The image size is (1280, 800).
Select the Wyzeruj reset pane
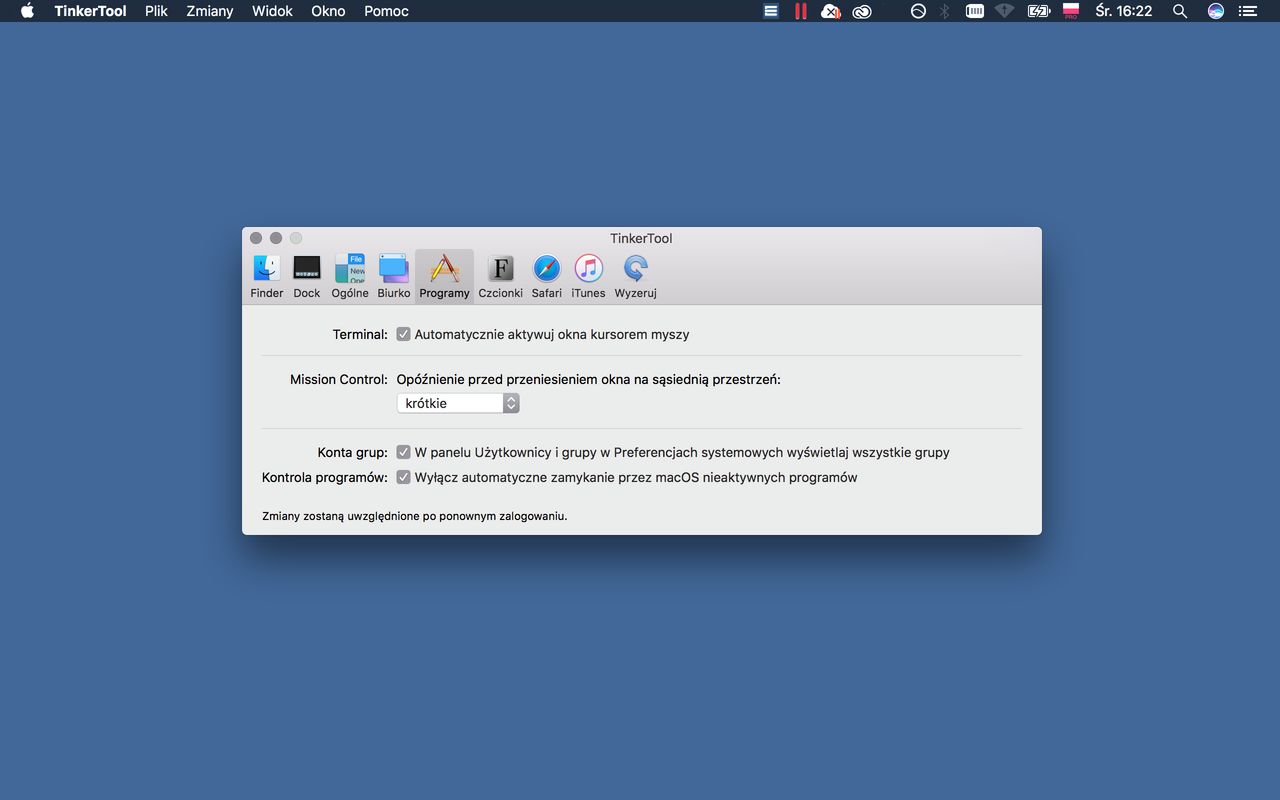coord(635,276)
